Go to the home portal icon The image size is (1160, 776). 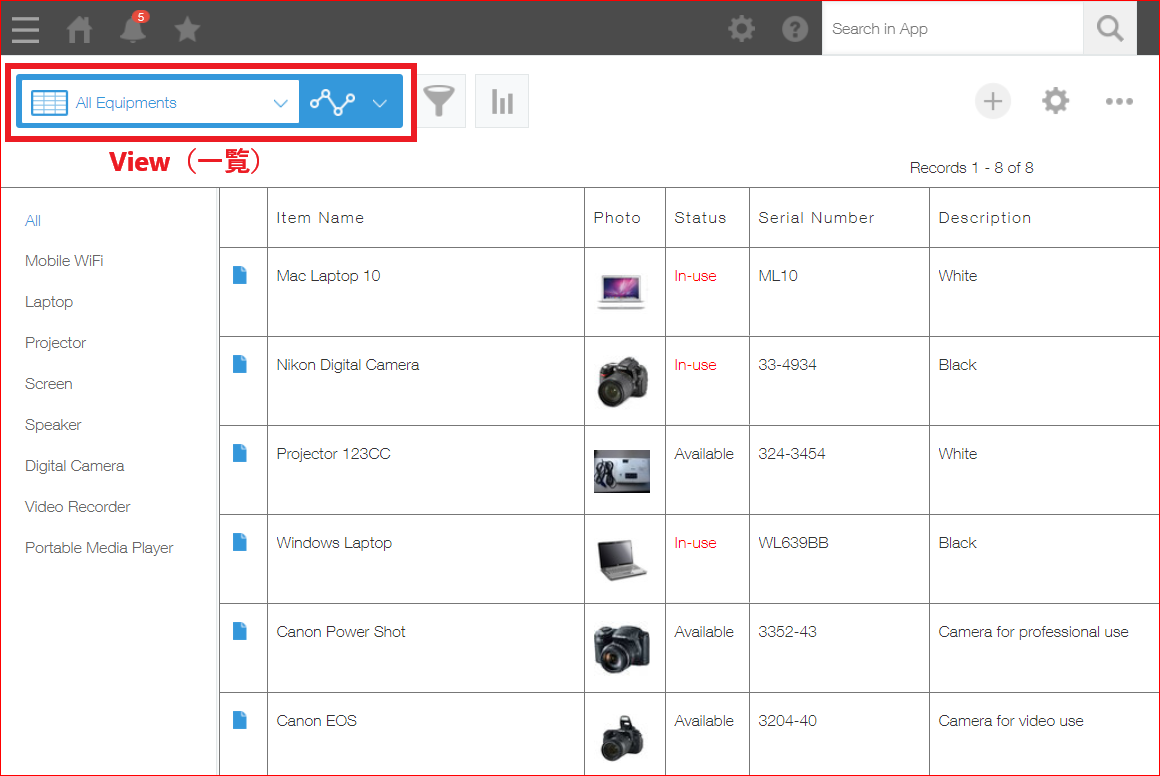(x=79, y=30)
